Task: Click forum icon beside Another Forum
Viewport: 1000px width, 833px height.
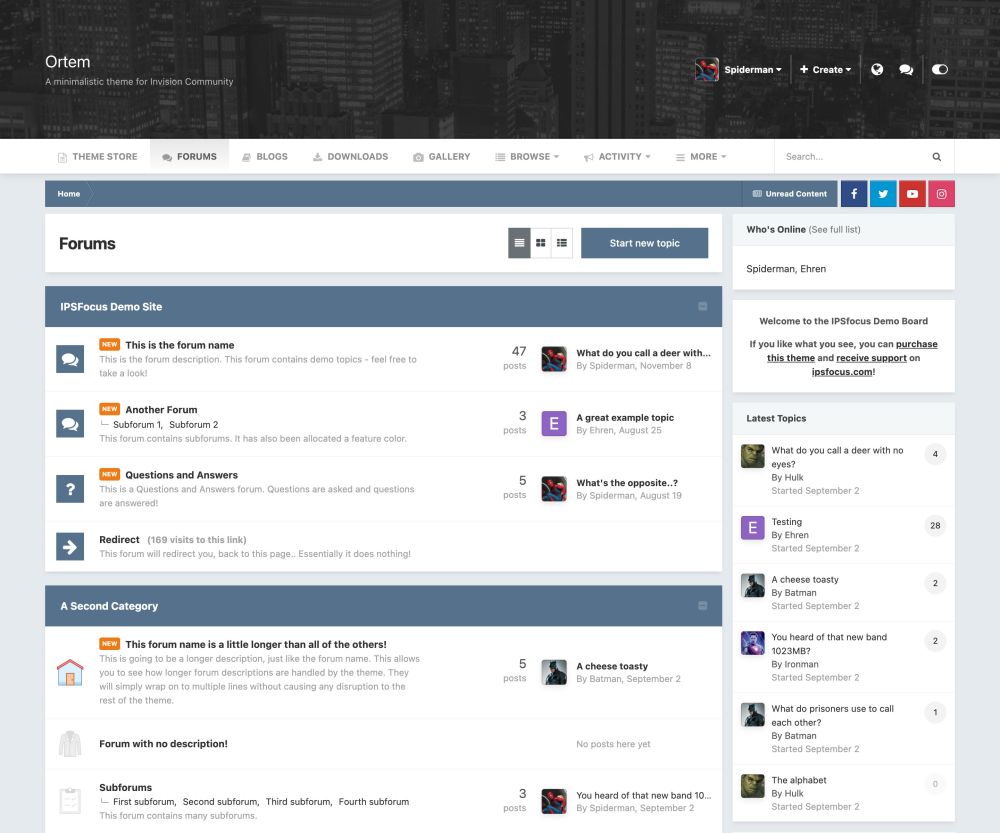Action: point(70,424)
